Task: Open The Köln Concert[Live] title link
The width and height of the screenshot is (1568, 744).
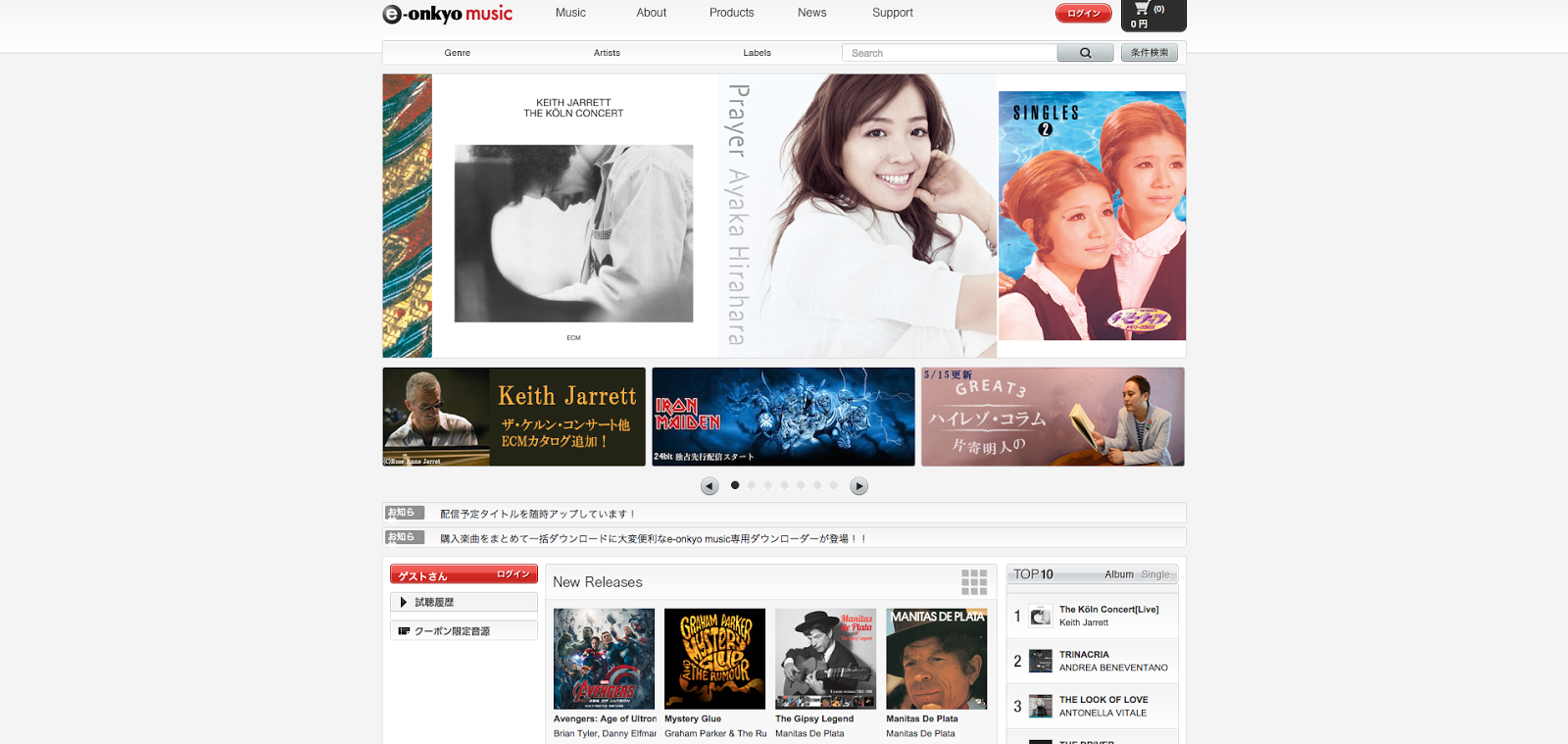Action: pyautogui.click(x=1108, y=610)
